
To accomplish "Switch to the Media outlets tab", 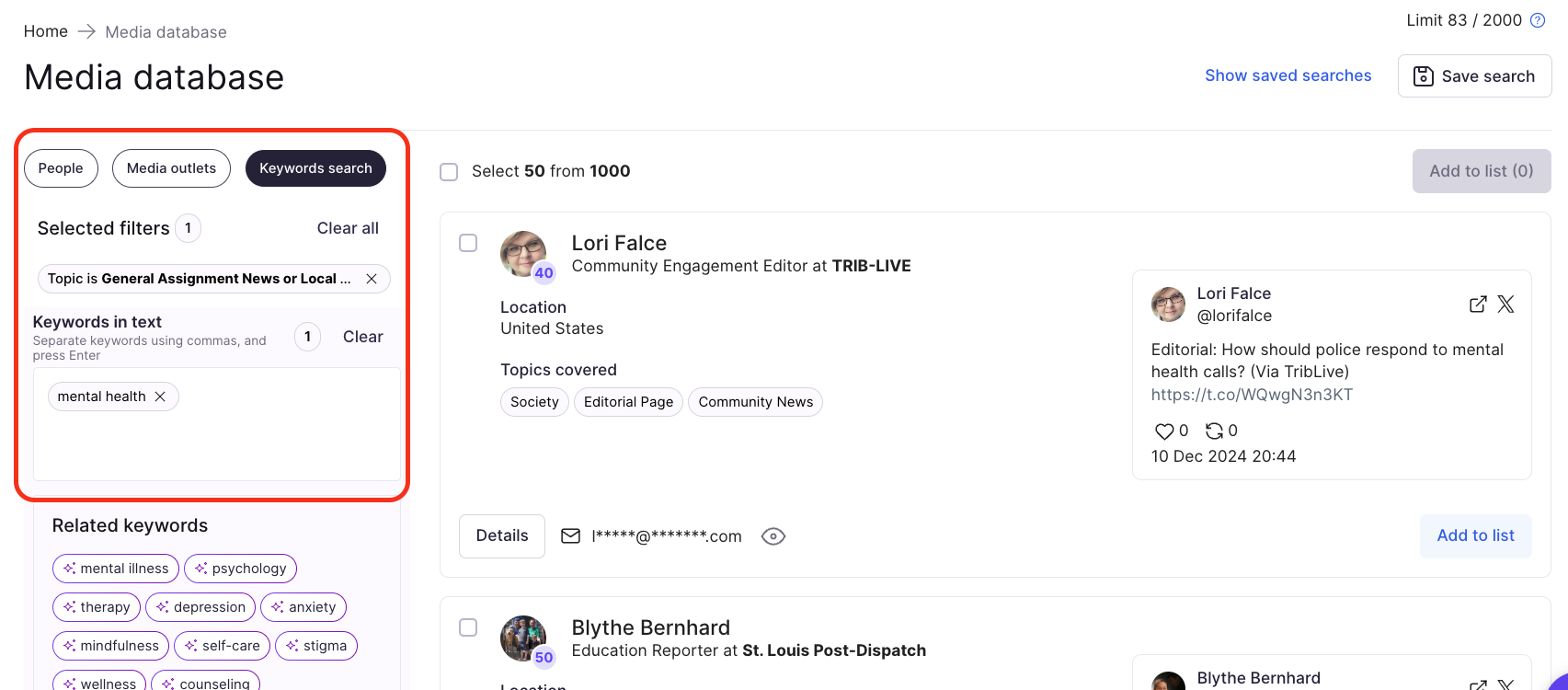I will (171, 168).
